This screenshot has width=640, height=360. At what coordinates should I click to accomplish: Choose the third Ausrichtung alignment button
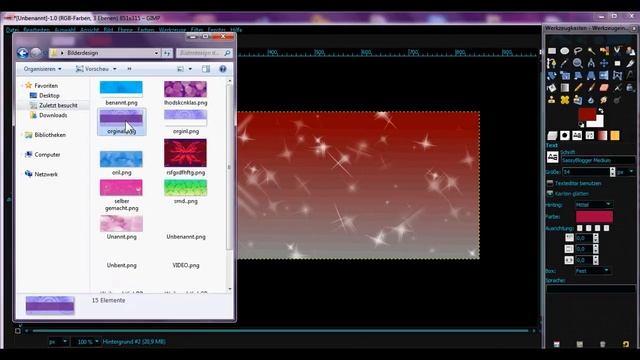[x=598, y=228]
